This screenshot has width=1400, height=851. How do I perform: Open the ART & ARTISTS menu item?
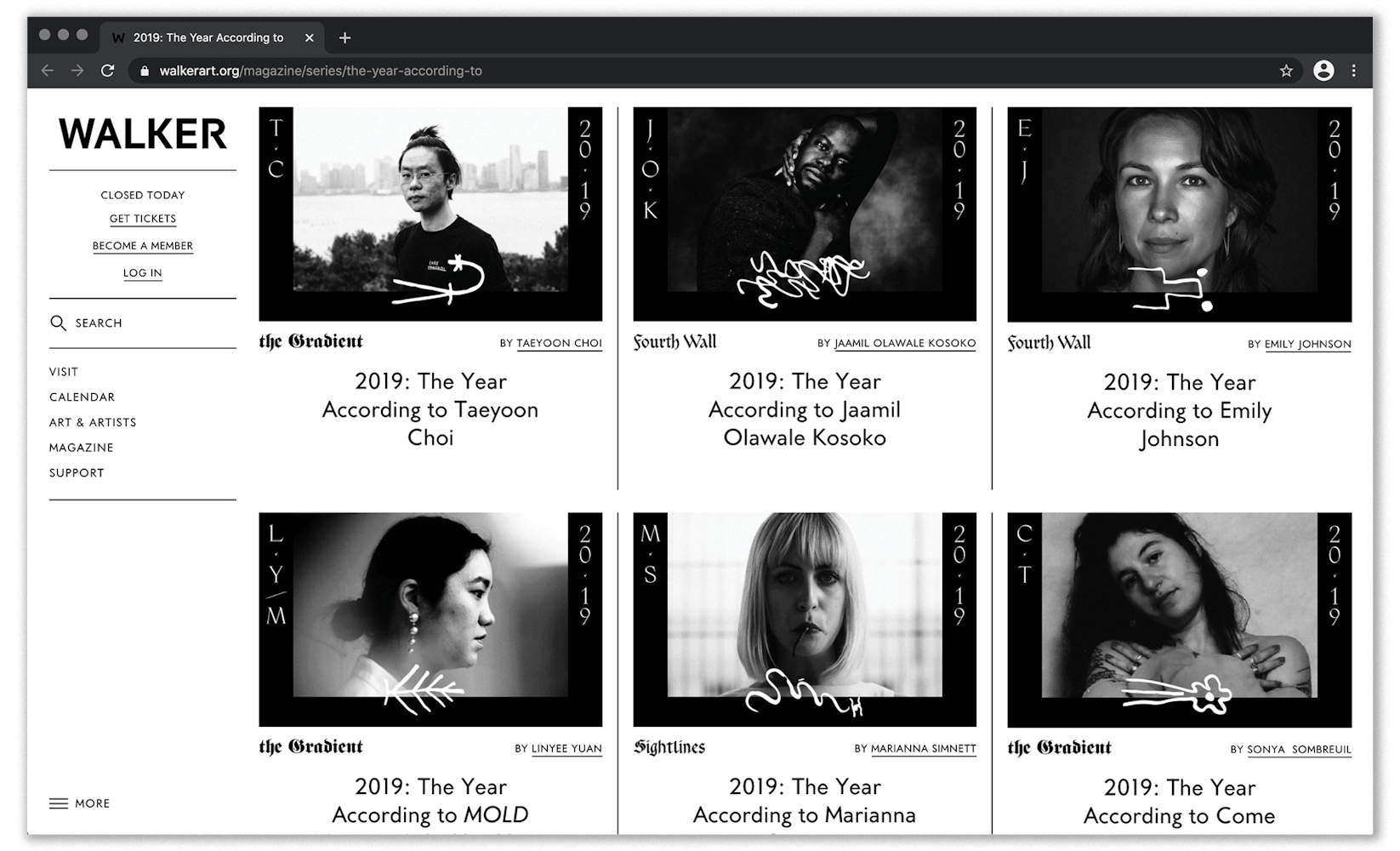(93, 422)
